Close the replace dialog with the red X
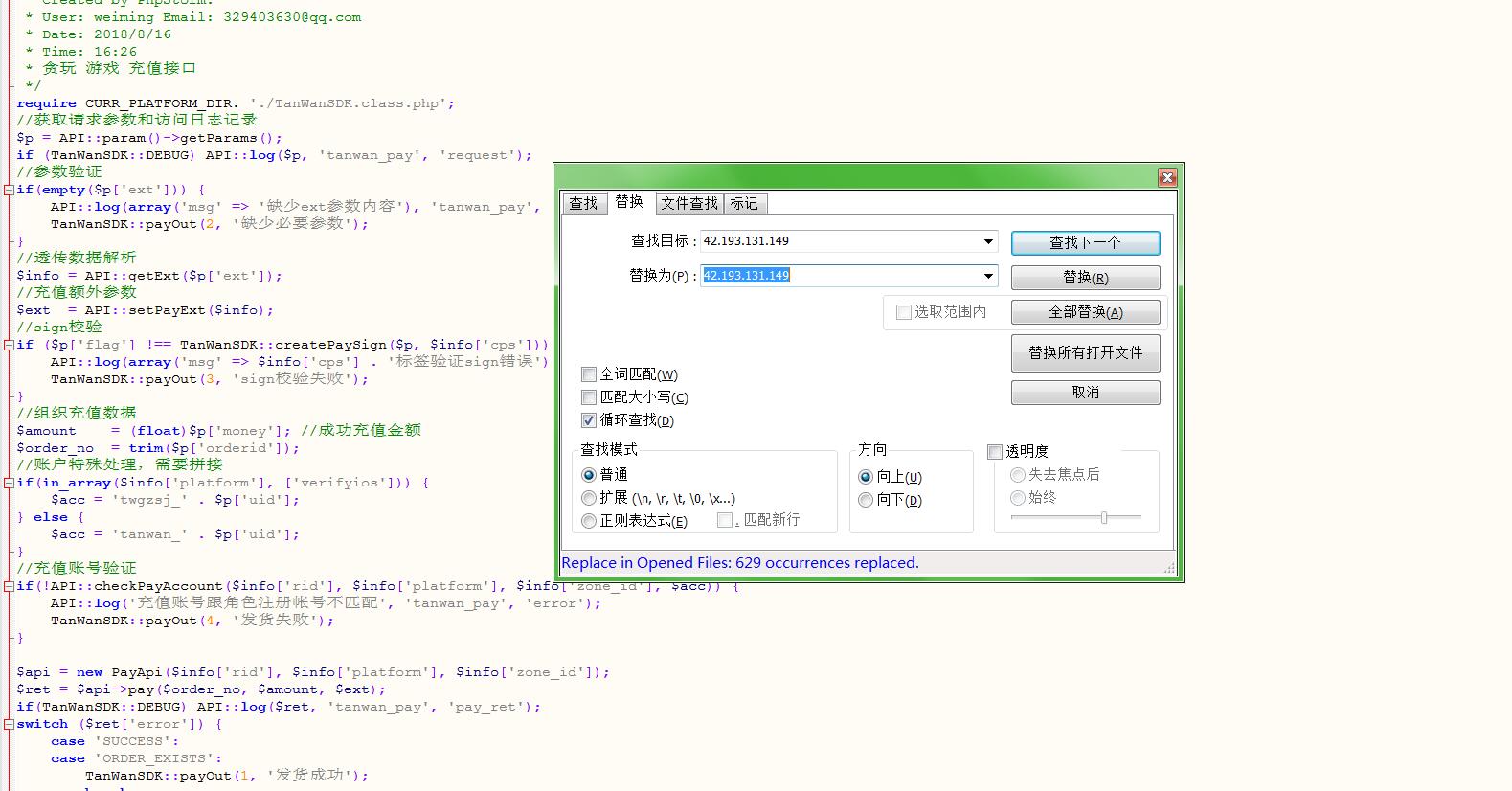The height and width of the screenshot is (791, 1512). click(1166, 177)
